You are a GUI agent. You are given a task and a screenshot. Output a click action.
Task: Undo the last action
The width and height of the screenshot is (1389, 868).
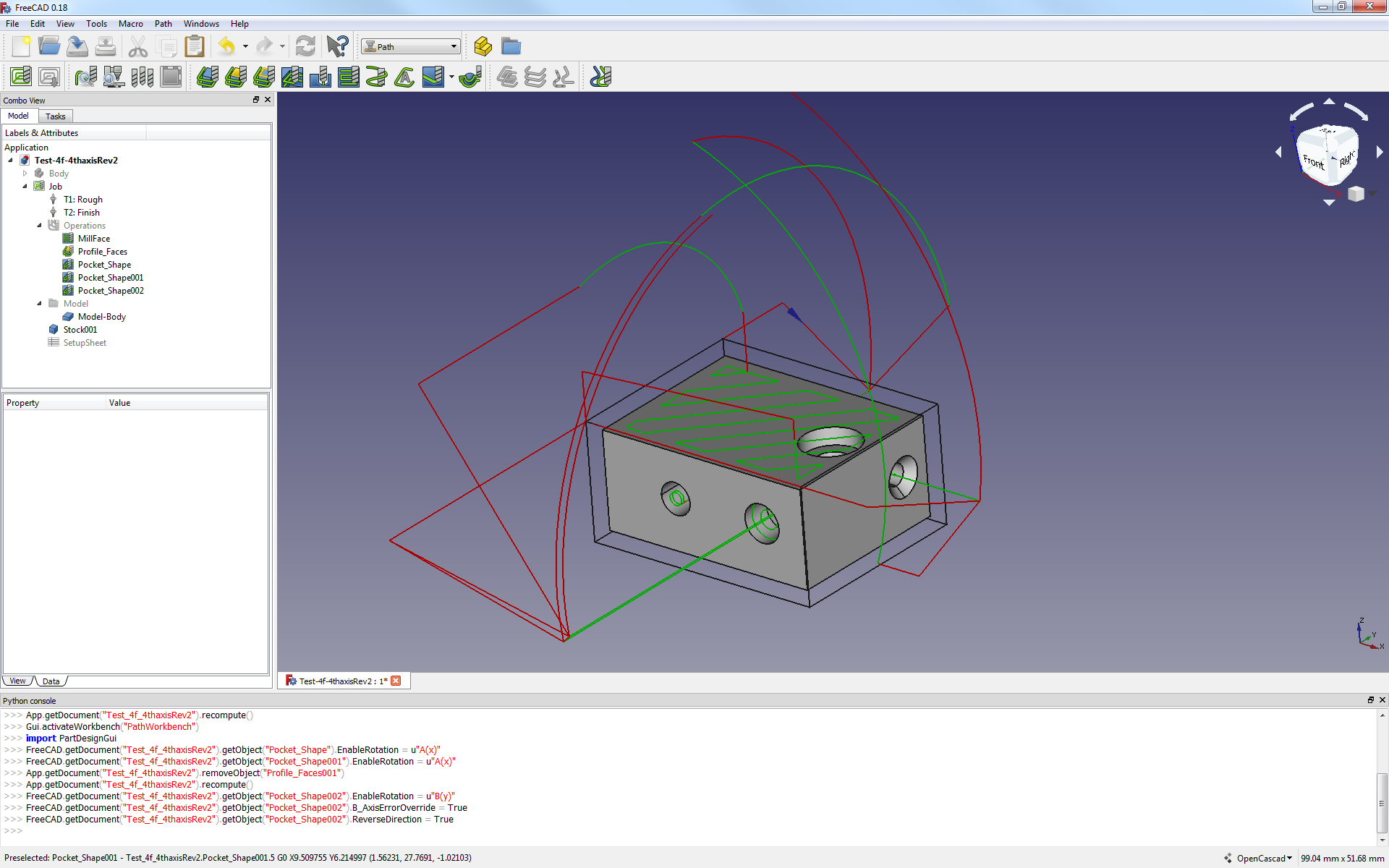[x=227, y=47]
